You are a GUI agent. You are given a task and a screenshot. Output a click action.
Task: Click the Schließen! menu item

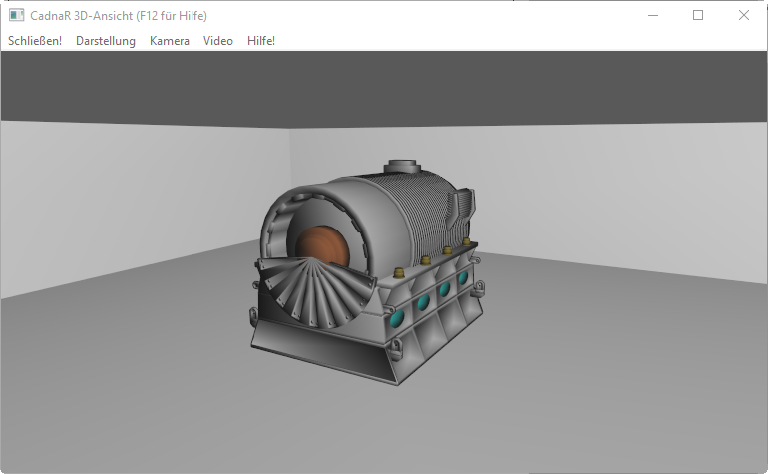pos(35,41)
